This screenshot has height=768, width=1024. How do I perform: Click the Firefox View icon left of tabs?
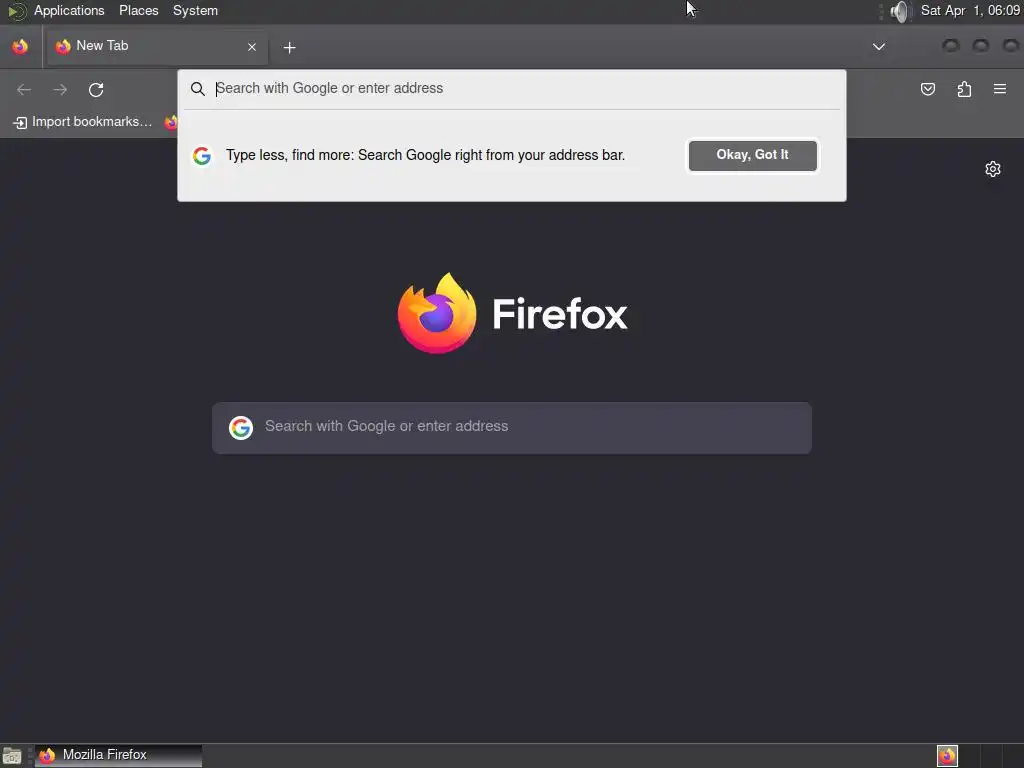20,46
